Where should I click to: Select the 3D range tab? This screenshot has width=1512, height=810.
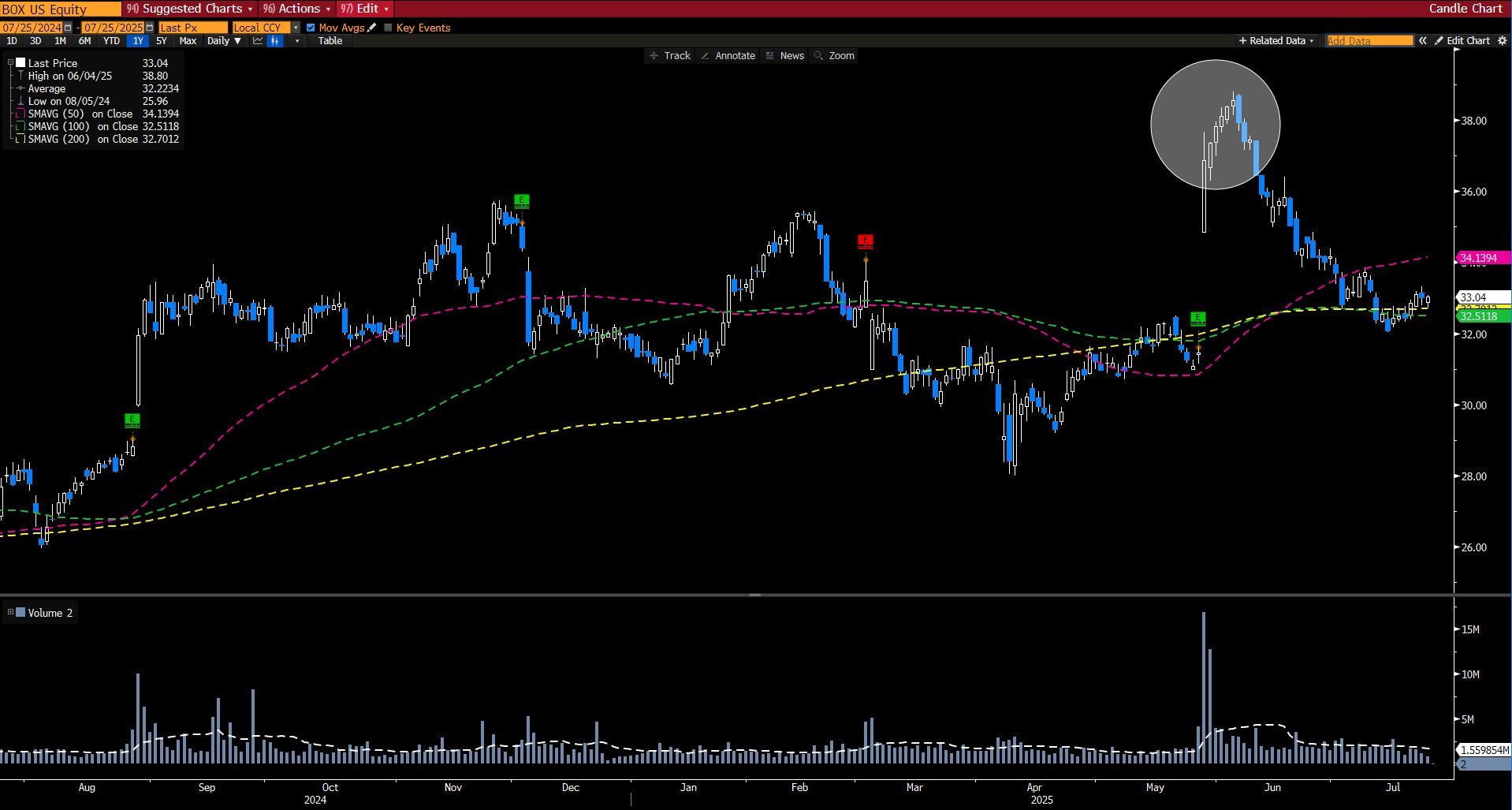35,41
